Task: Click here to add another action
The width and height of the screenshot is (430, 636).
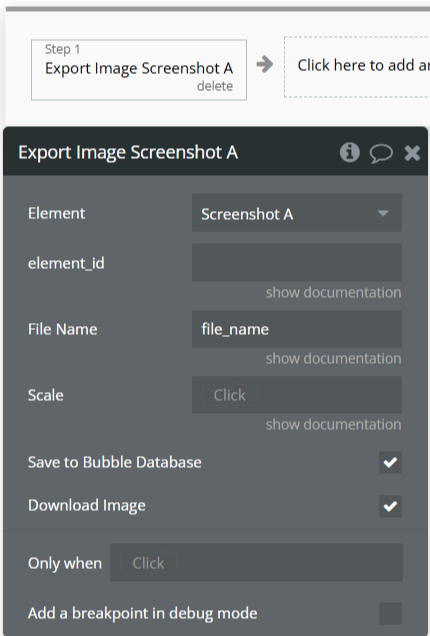Action: (357, 67)
